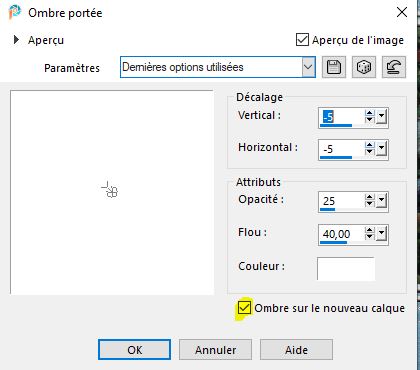Click inside the Horizontal offset field
This screenshot has width=420, height=370.
[x=341, y=149]
